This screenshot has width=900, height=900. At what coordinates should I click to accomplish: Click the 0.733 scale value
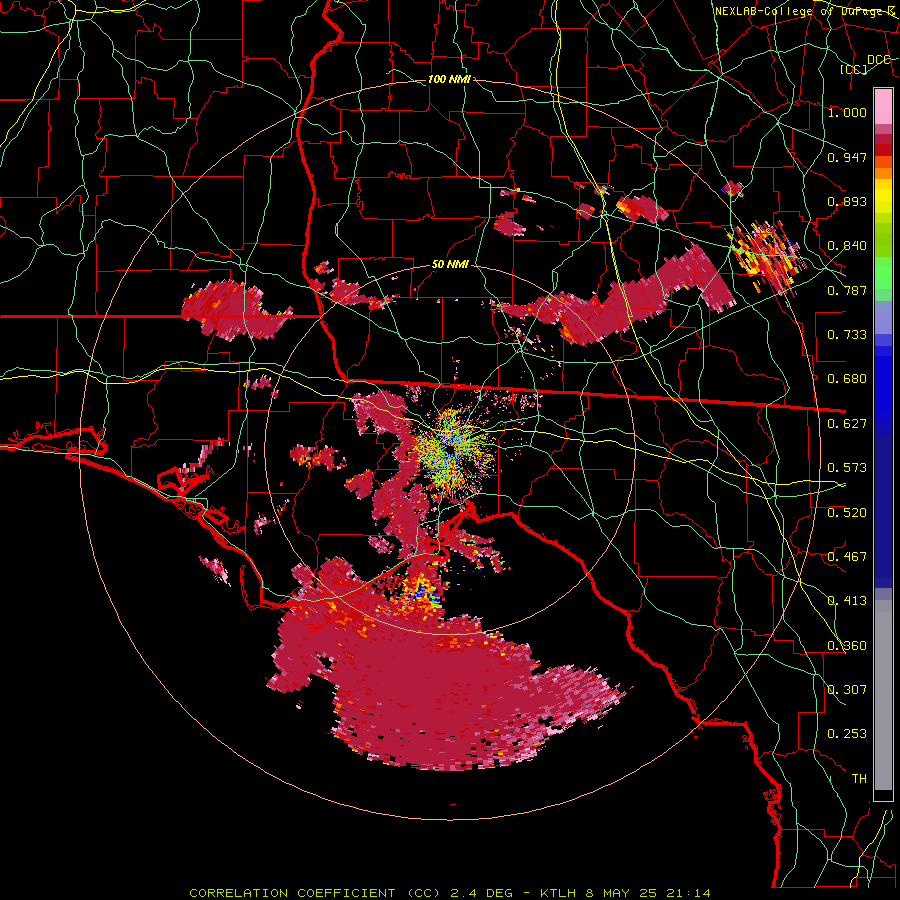(x=847, y=334)
